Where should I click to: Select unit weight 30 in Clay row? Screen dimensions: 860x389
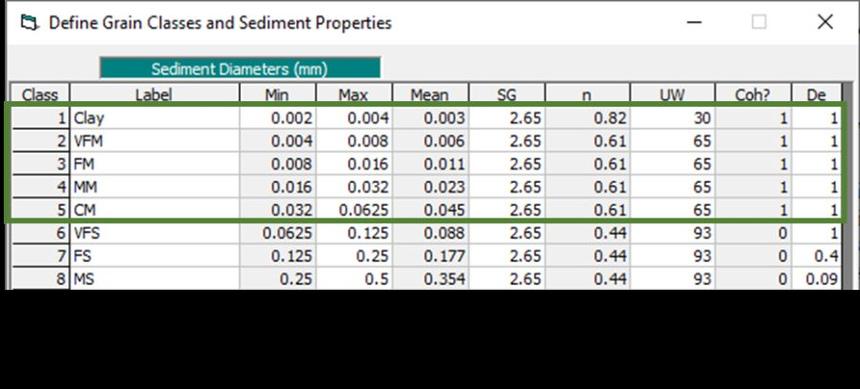[673, 118]
